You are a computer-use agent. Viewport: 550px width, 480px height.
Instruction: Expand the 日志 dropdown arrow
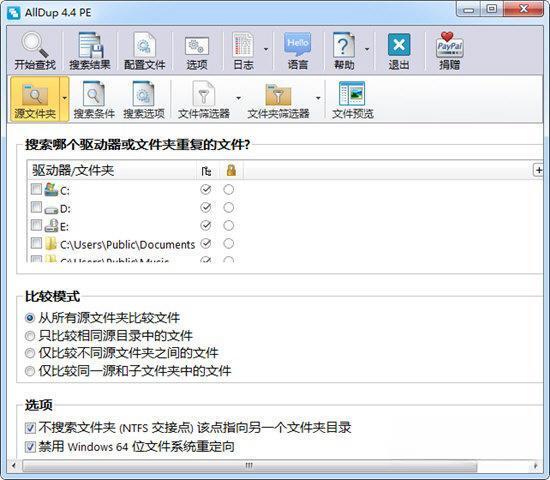point(266,49)
